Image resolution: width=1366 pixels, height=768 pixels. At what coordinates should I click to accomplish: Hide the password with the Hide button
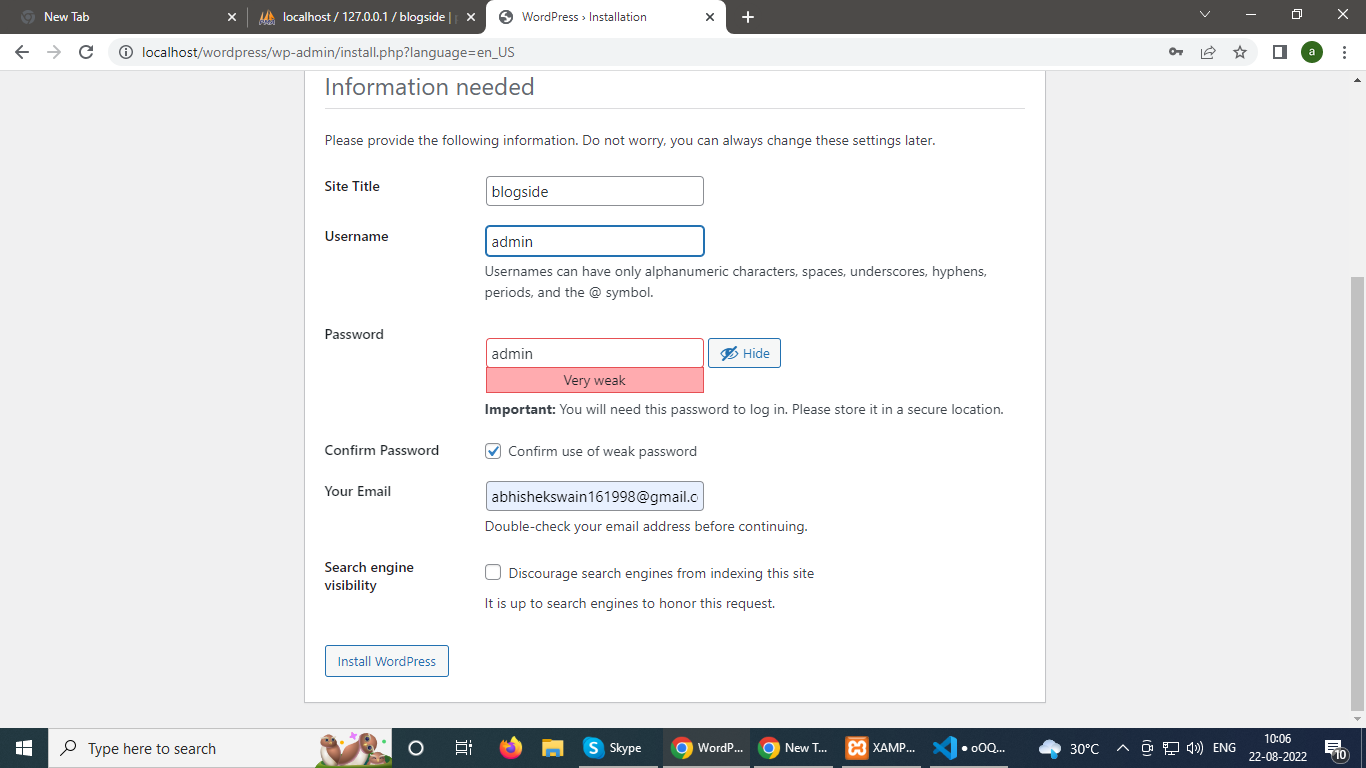(x=744, y=353)
